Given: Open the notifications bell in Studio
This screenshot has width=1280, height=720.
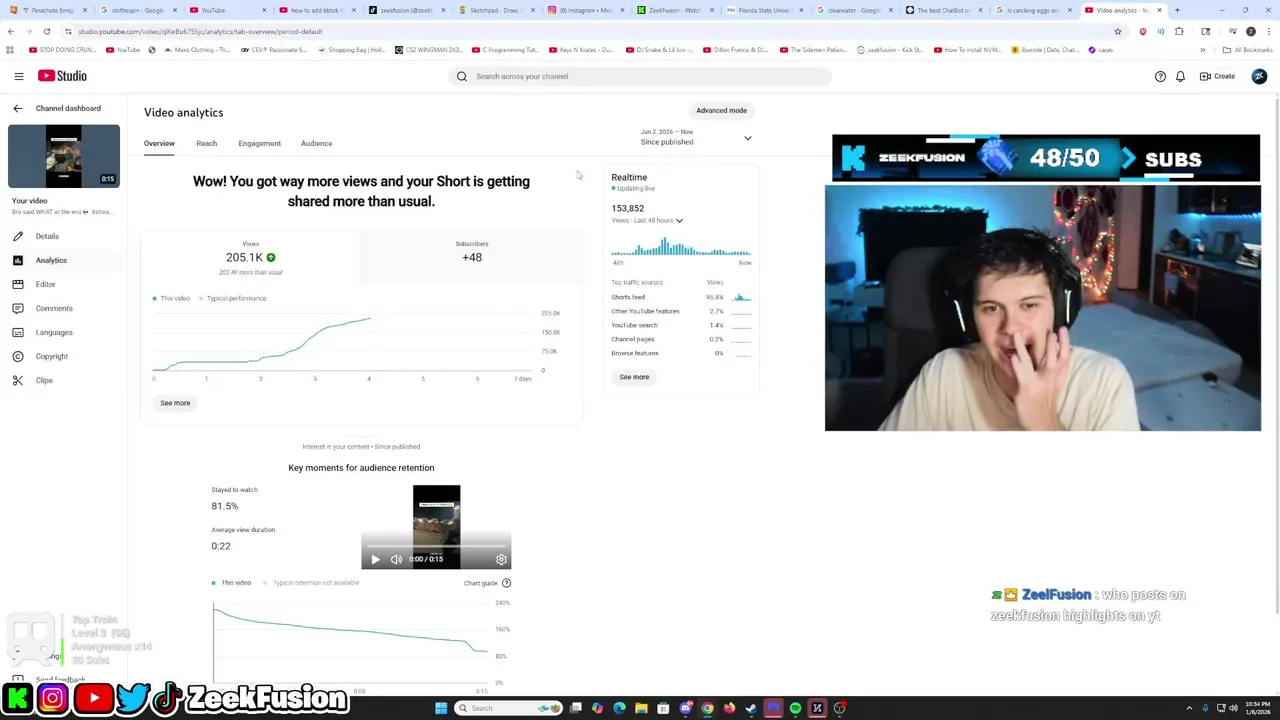Looking at the screenshot, I should [1180, 76].
